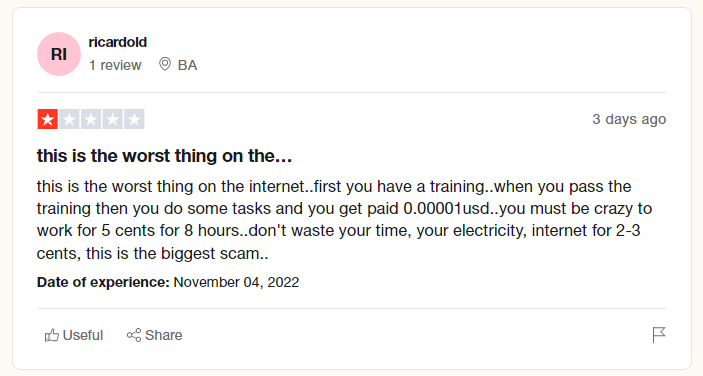Screen dimensions: 703x376
Task: Click the RI avatar circle
Action: pos(59,54)
